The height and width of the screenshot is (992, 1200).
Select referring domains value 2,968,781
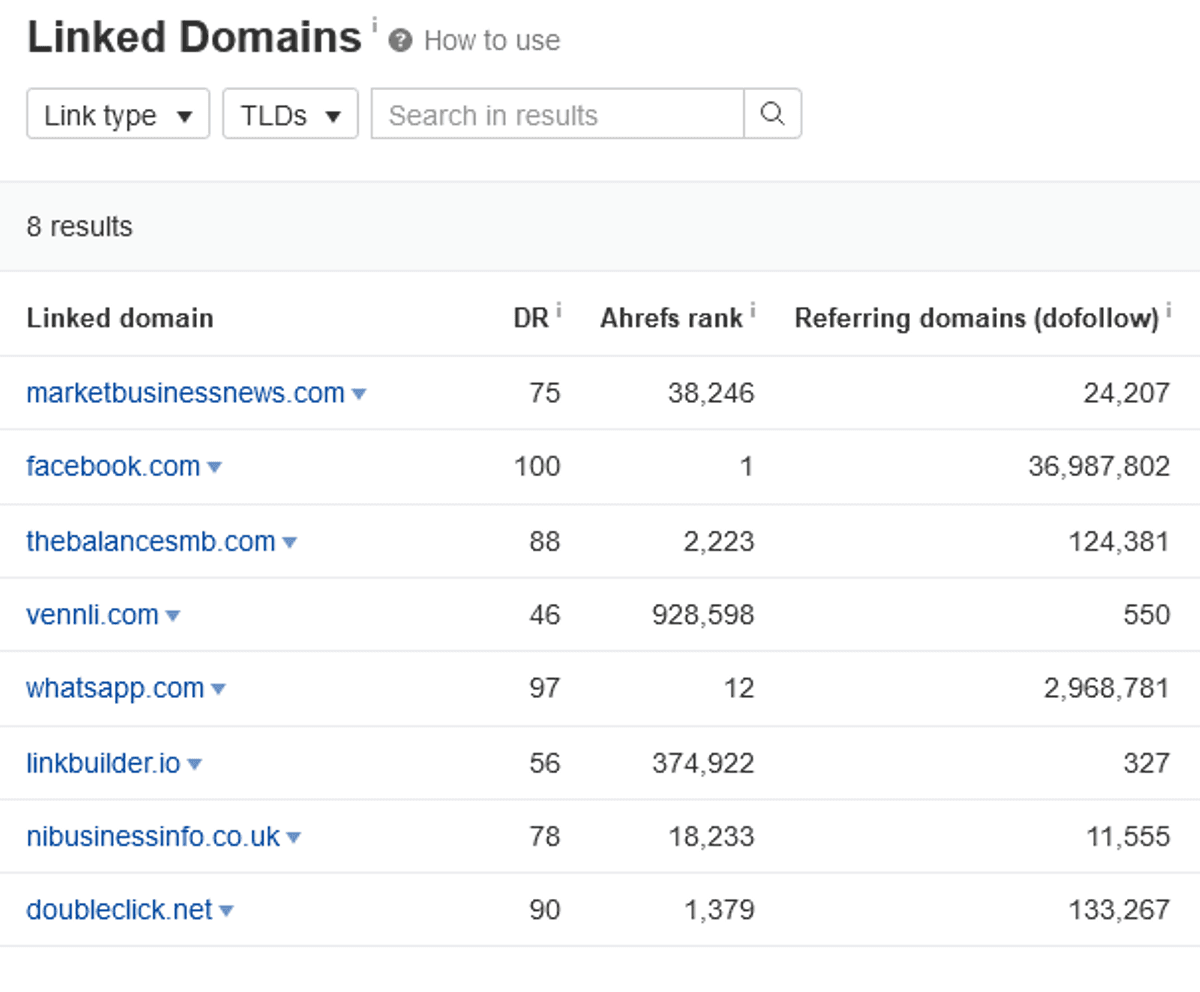pos(1107,688)
